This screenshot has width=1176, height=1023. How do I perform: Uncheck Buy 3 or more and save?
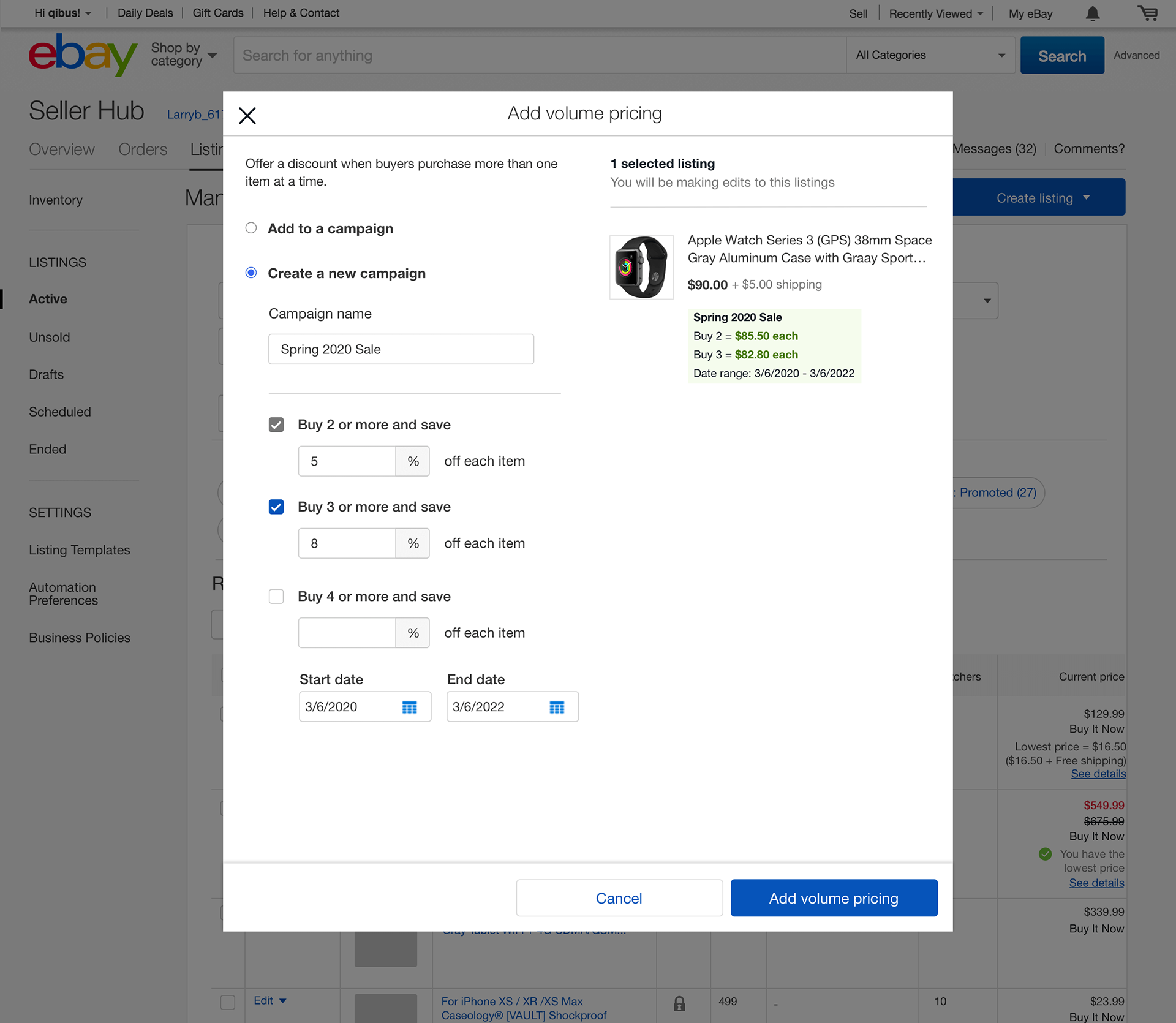pyautogui.click(x=276, y=507)
